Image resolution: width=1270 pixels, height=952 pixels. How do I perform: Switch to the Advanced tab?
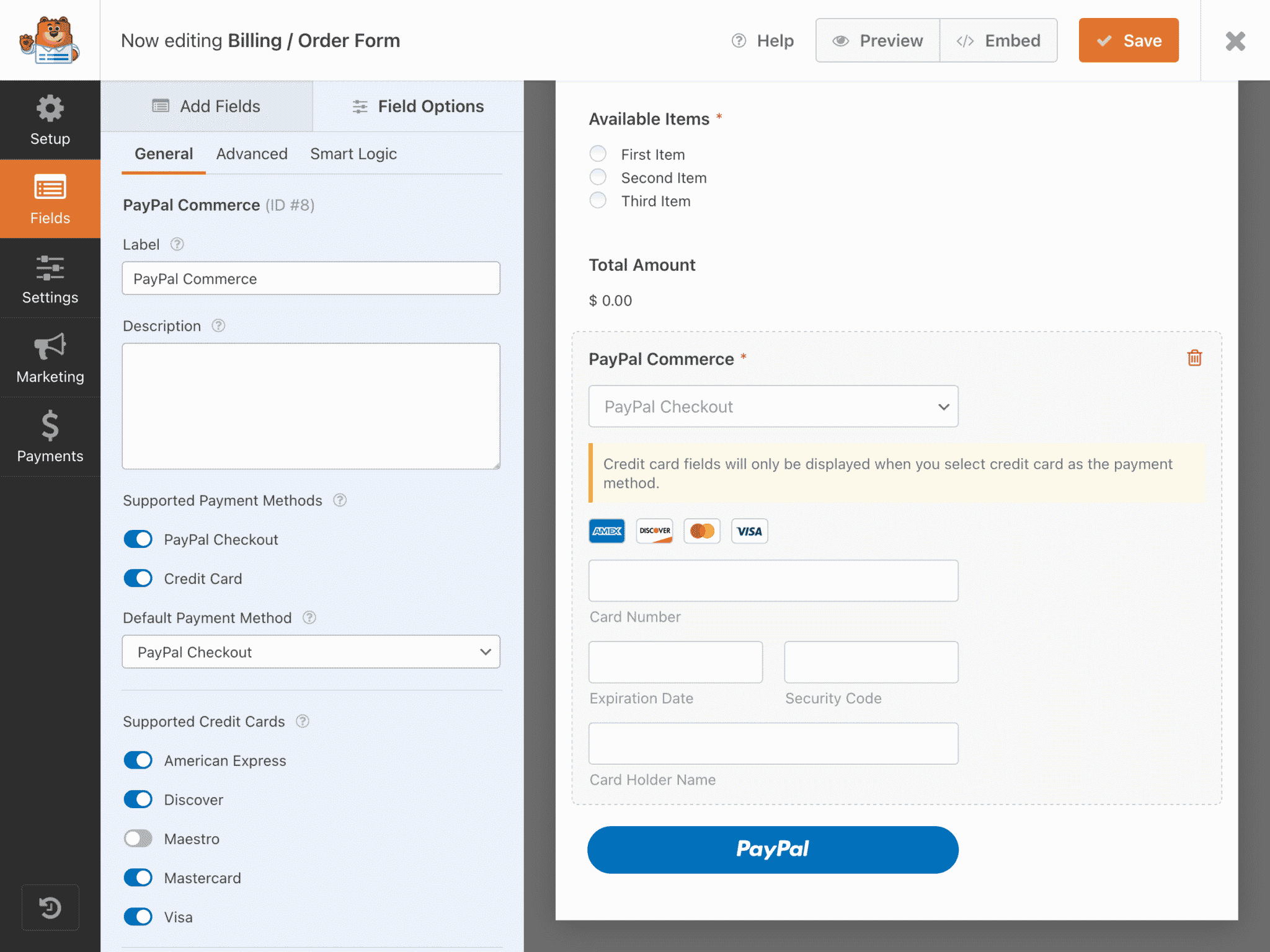click(251, 154)
